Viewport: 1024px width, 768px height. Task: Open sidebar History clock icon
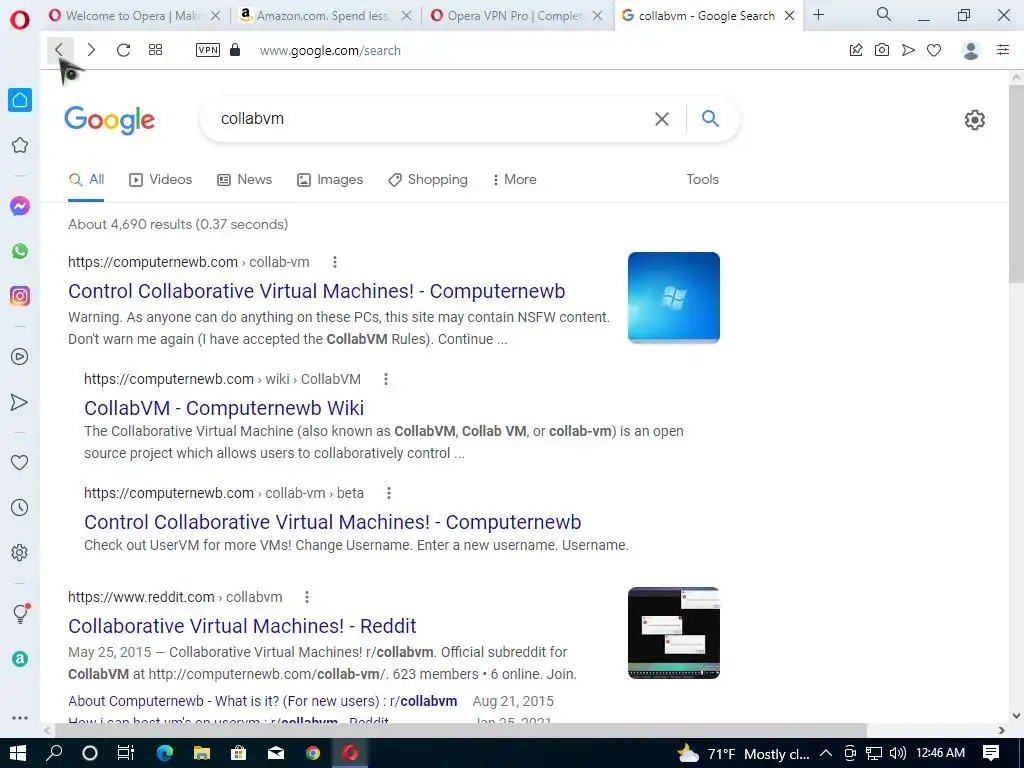click(x=20, y=507)
